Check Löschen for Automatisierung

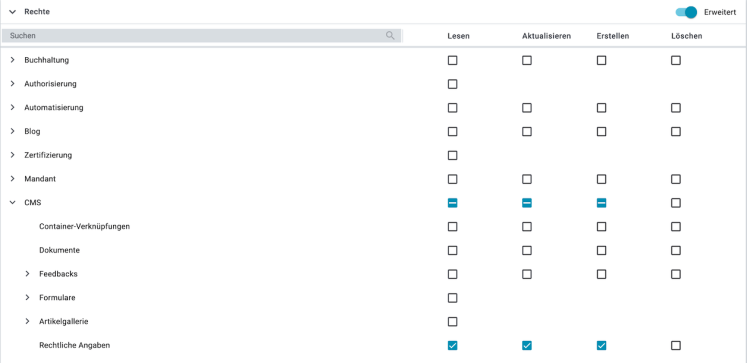pyautogui.click(x=676, y=108)
